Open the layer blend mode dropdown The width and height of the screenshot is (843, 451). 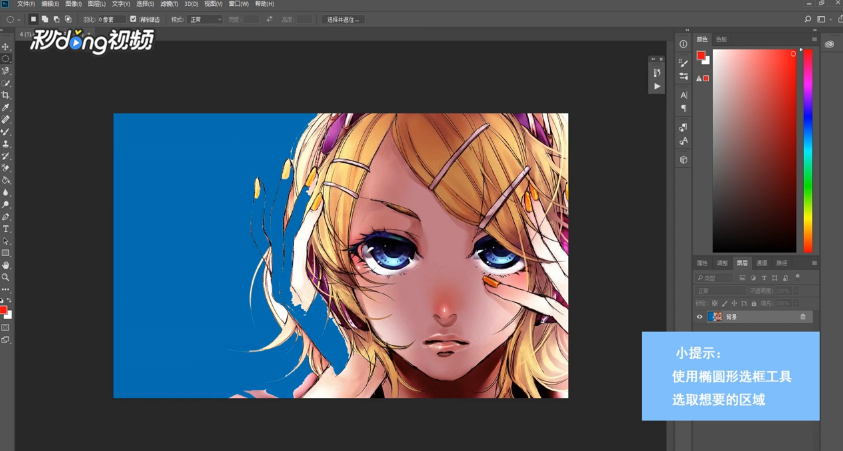pos(721,291)
